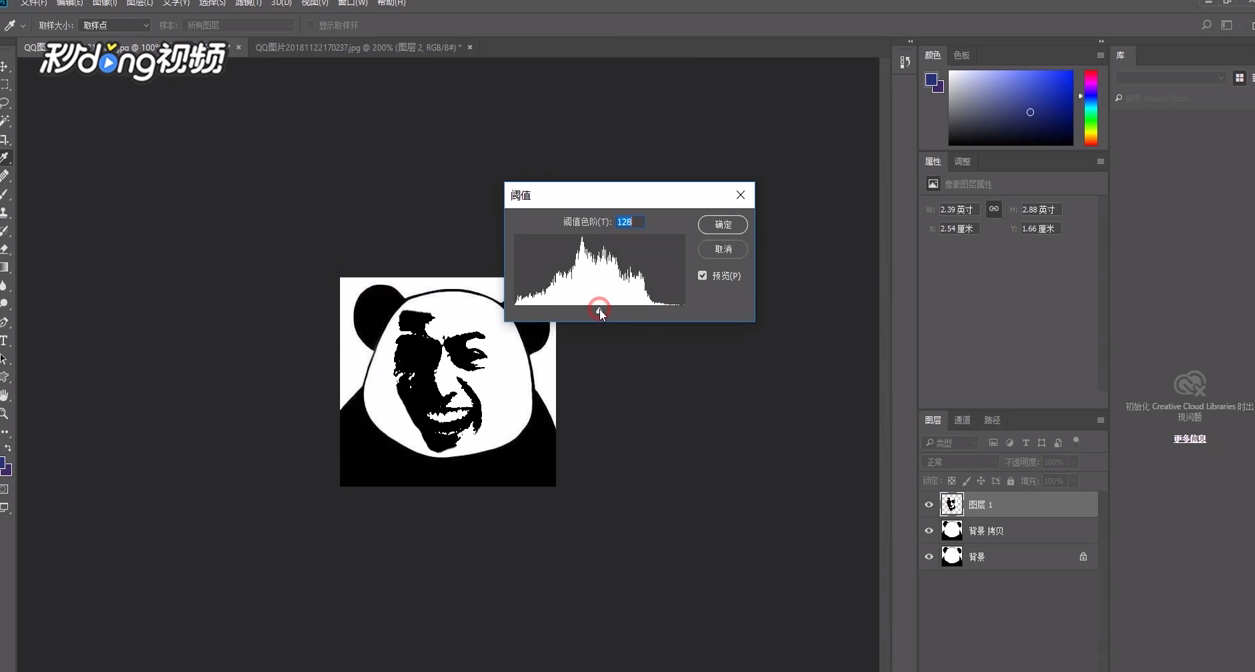Open the blend mode 正常 dropdown

pos(960,462)
